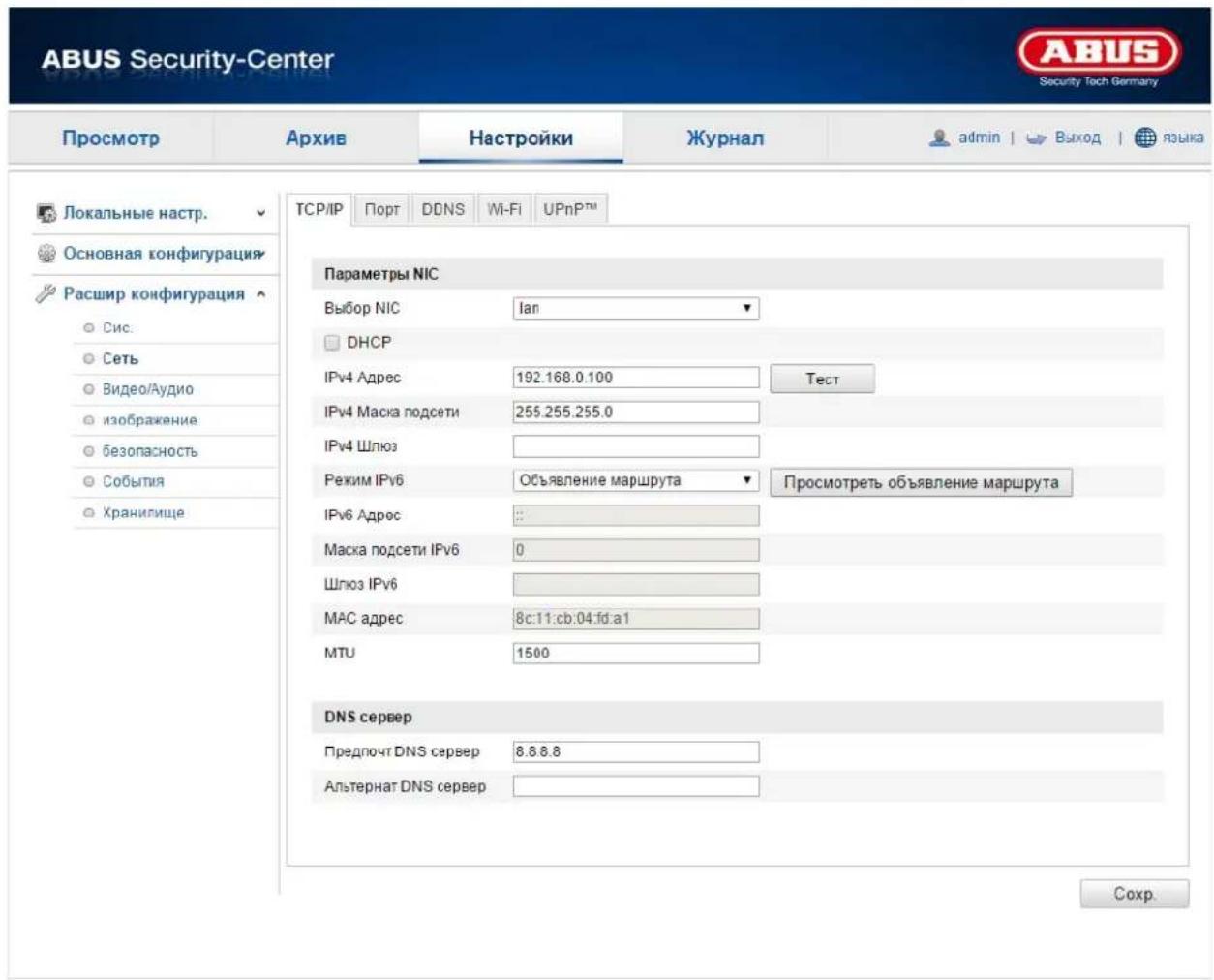Click the Предпочт DNS сервер field

click(x=636, y=751)
